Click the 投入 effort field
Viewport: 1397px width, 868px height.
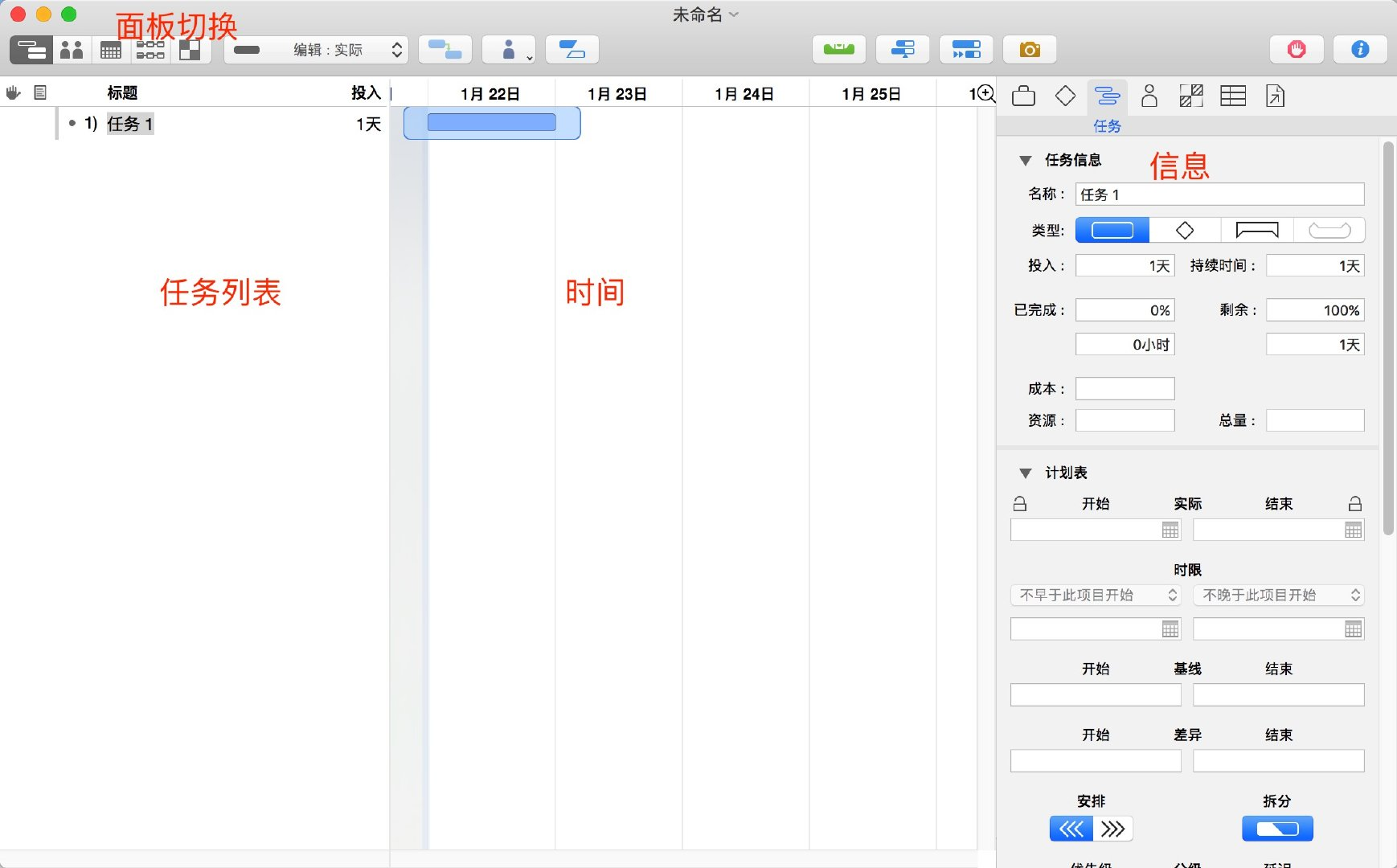(1125, 266)
